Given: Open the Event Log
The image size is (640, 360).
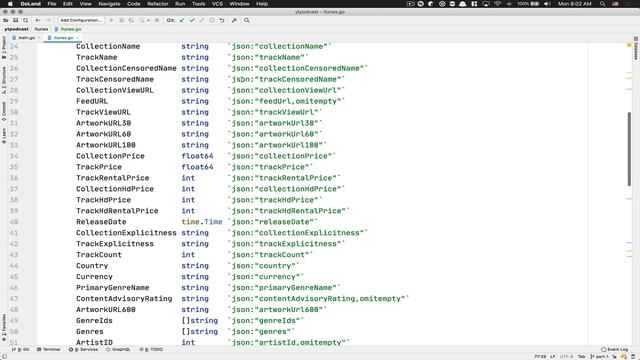Looking at the screenshot, I should pyautogui.click(x=614, y=349).
